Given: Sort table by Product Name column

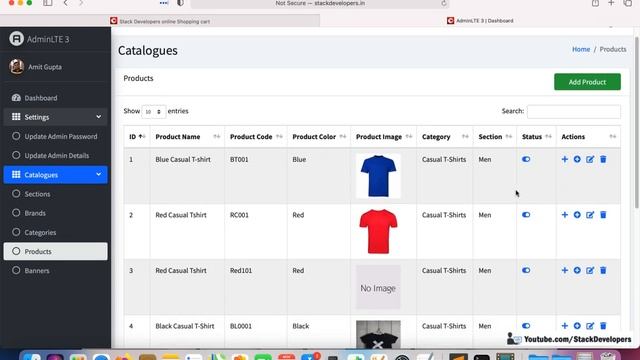Looking at the screenshot, I should click(x=187, y=137).
